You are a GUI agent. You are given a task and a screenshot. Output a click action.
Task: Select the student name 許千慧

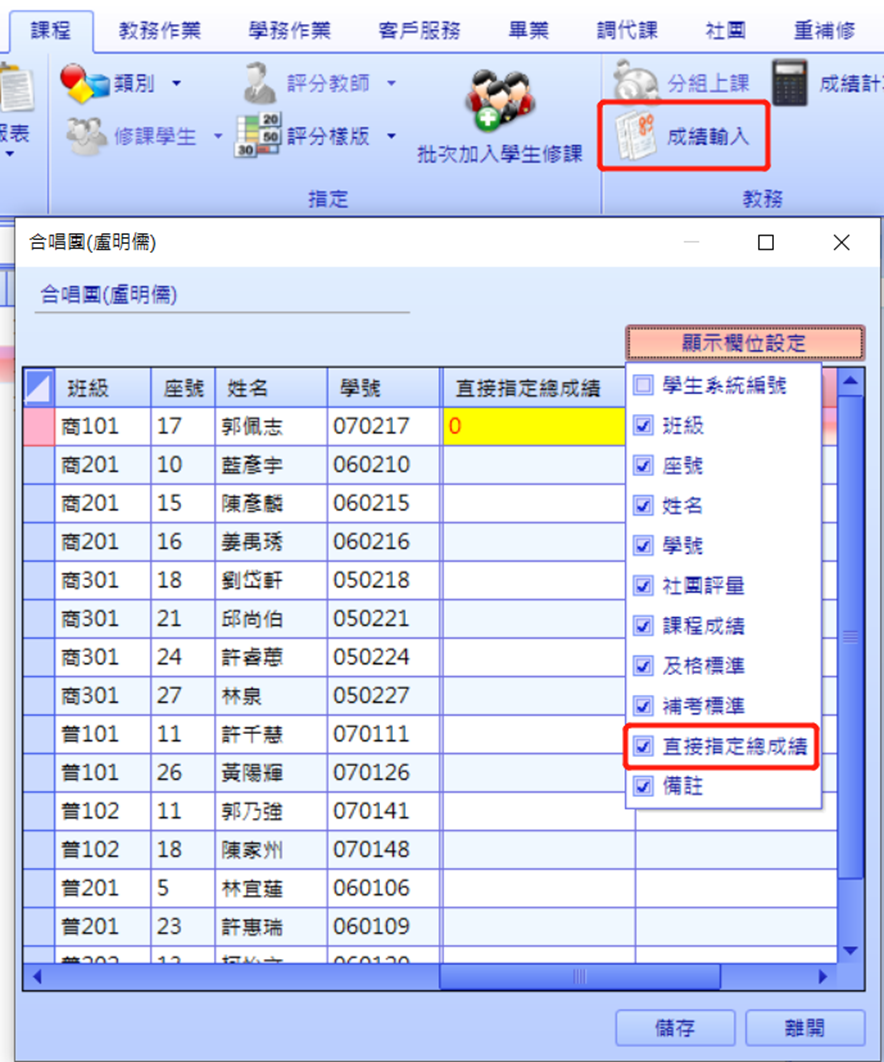[x=252, y=734]
